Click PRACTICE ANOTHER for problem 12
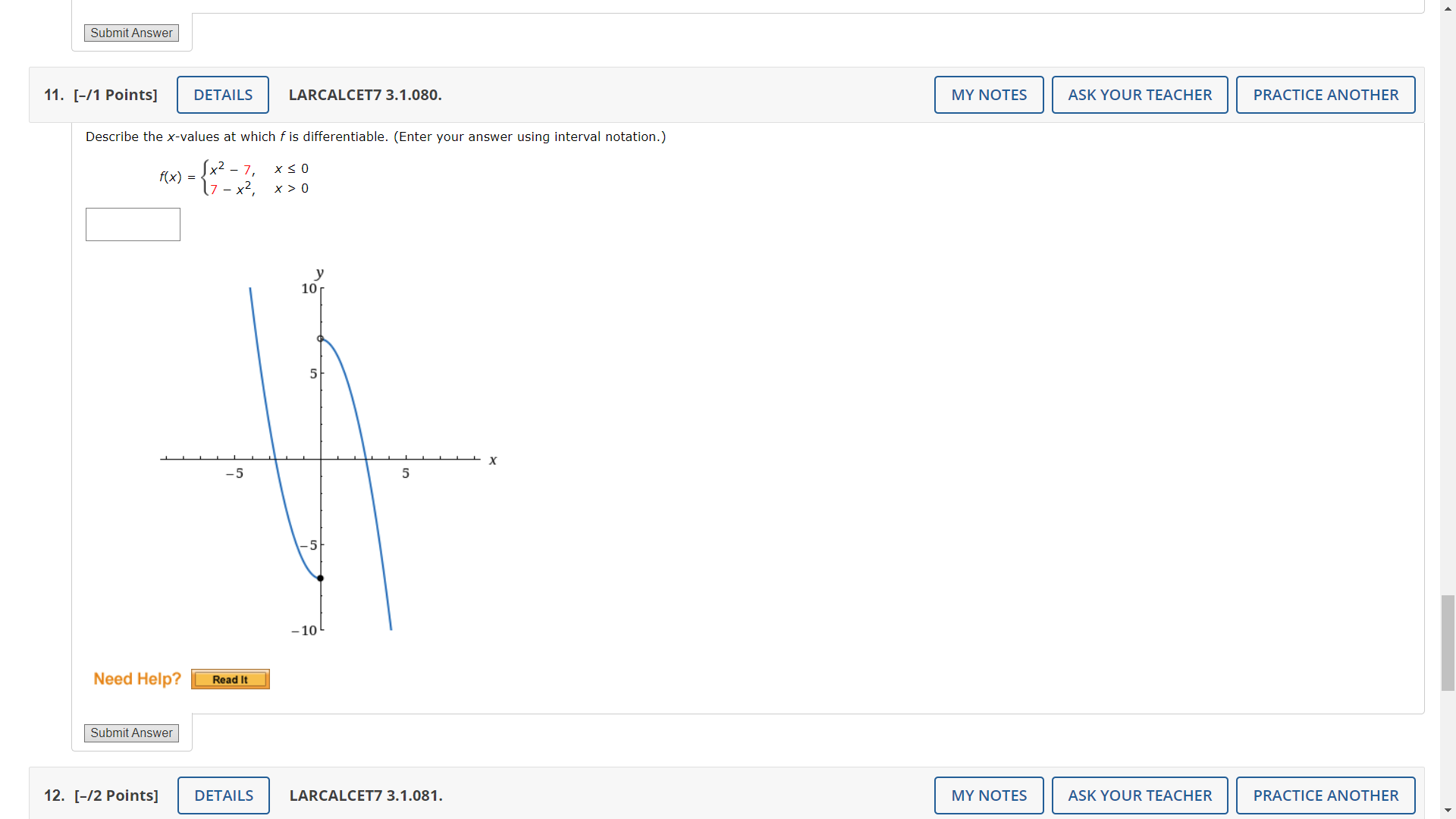This screenshot has width=1456, height=819. click(1326, 795)
